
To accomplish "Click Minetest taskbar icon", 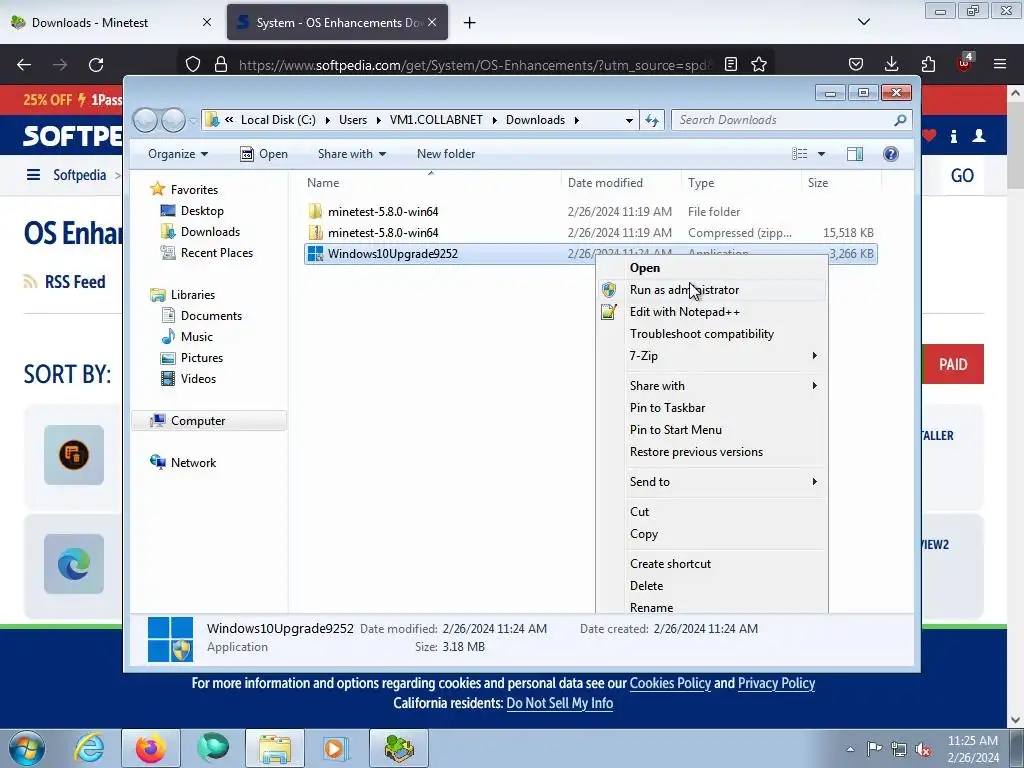I will 399,749.
